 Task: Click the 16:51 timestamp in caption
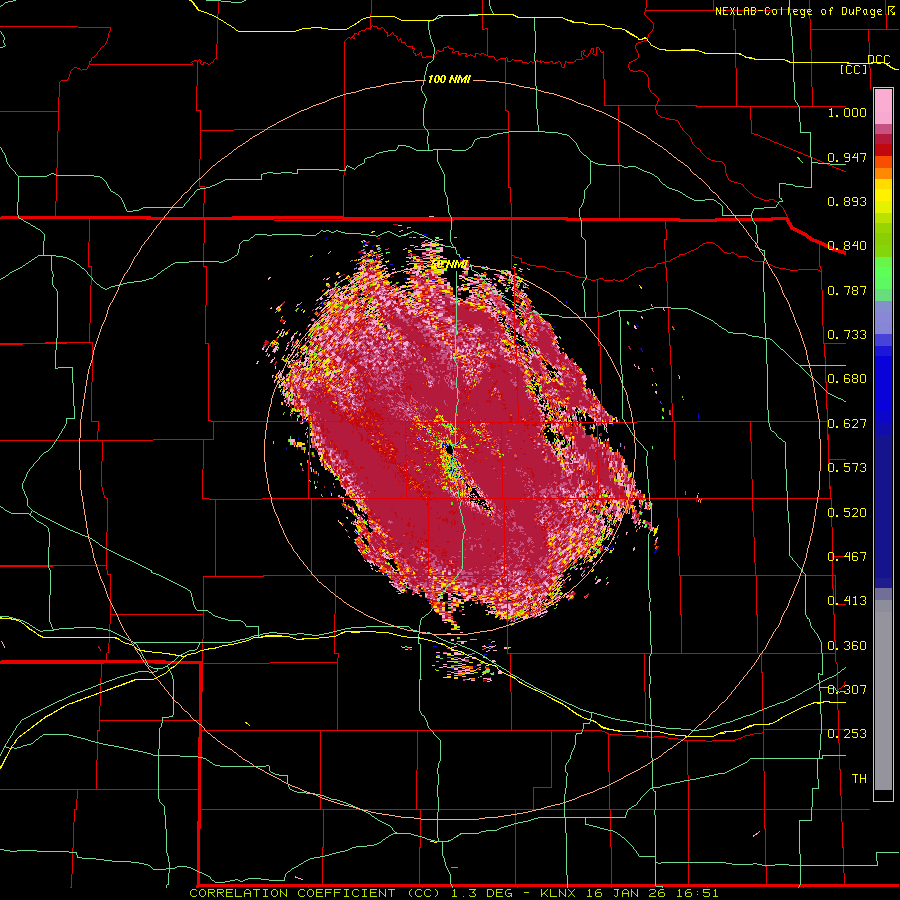pyautogui.click(x=698, y=893)
